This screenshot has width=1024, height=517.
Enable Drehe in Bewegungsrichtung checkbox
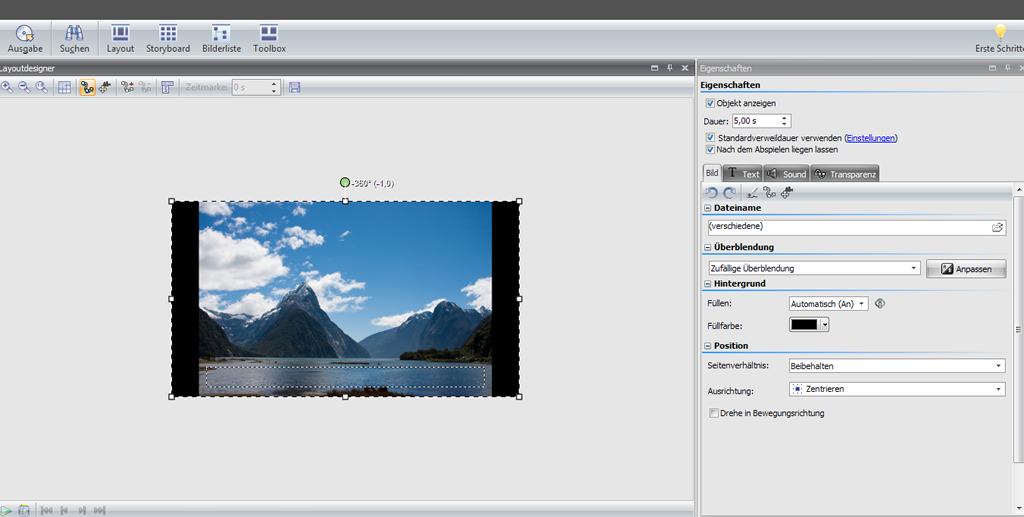[713, 413]
